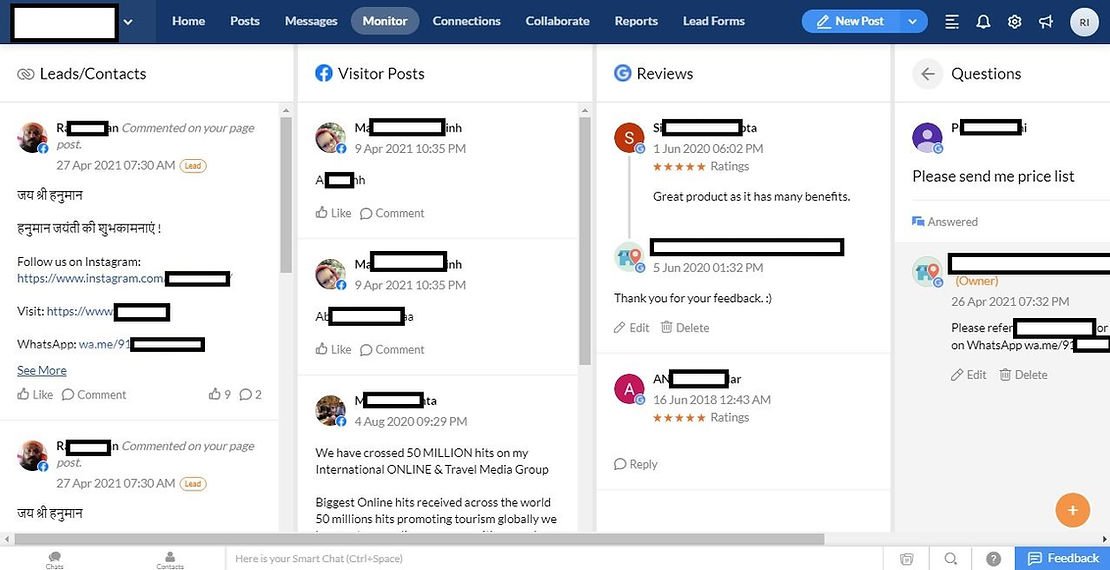Image resolution: width=1110 pixels, height=570 pixels.
Task: Expand the New Post dropdown arrow
Action: [x=912, y=21]
